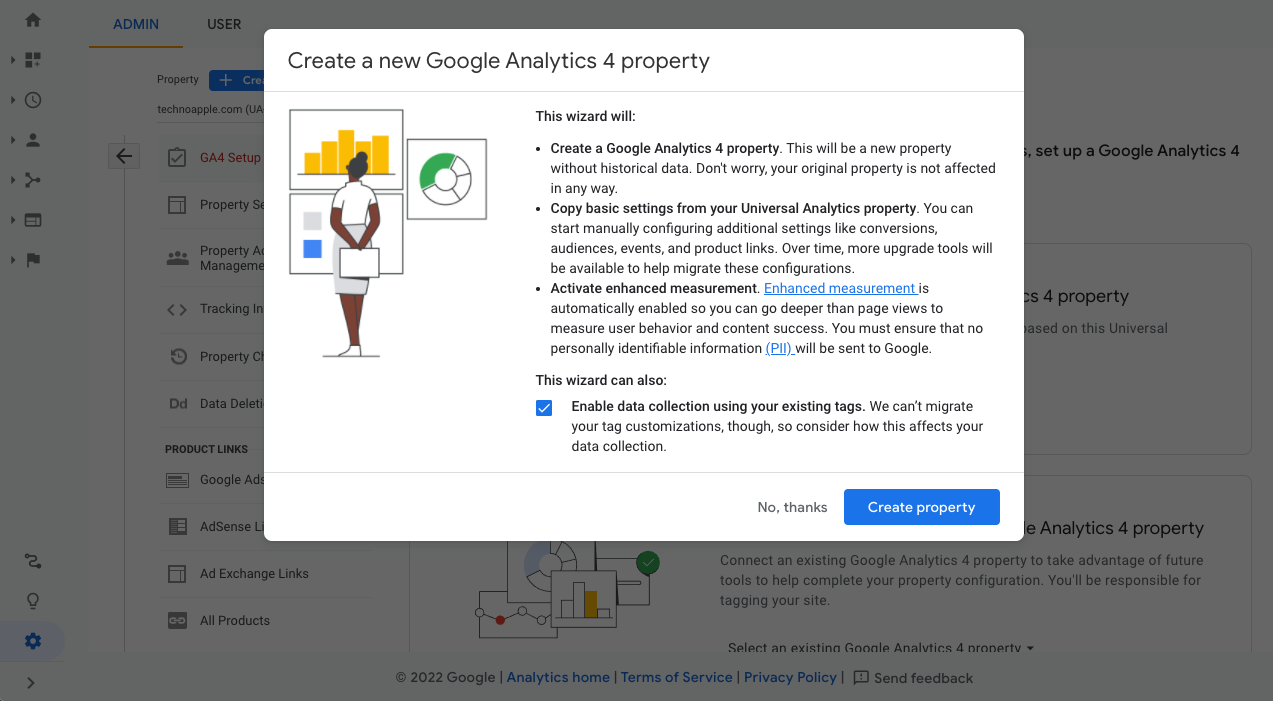
Task: Open Behavior reports via the newspaper icon
Action: [x=31, y=220]
